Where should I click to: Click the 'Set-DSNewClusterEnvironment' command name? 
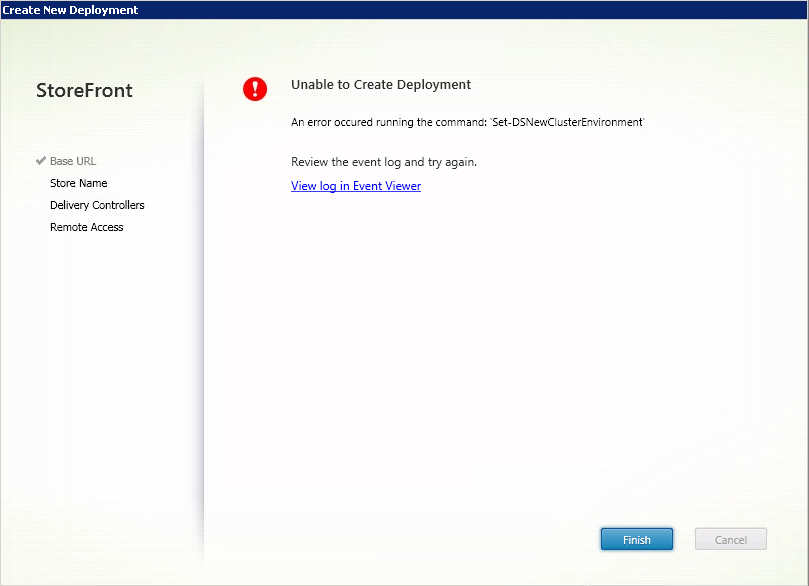[567, 122]
